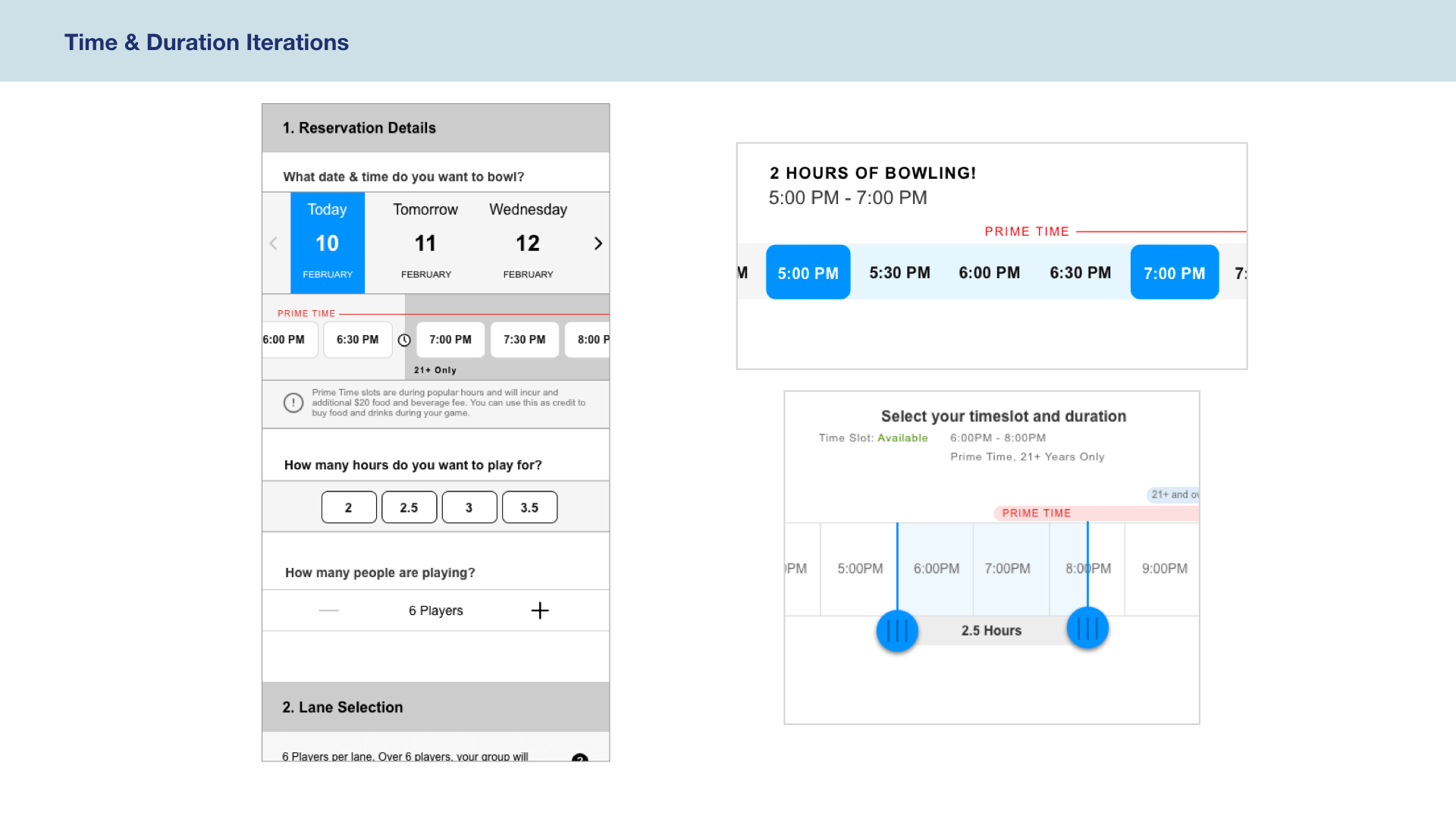Screen dimensions: 1456x819
Task: Click the help icon in Lane Selection
Action: point(580,758)
